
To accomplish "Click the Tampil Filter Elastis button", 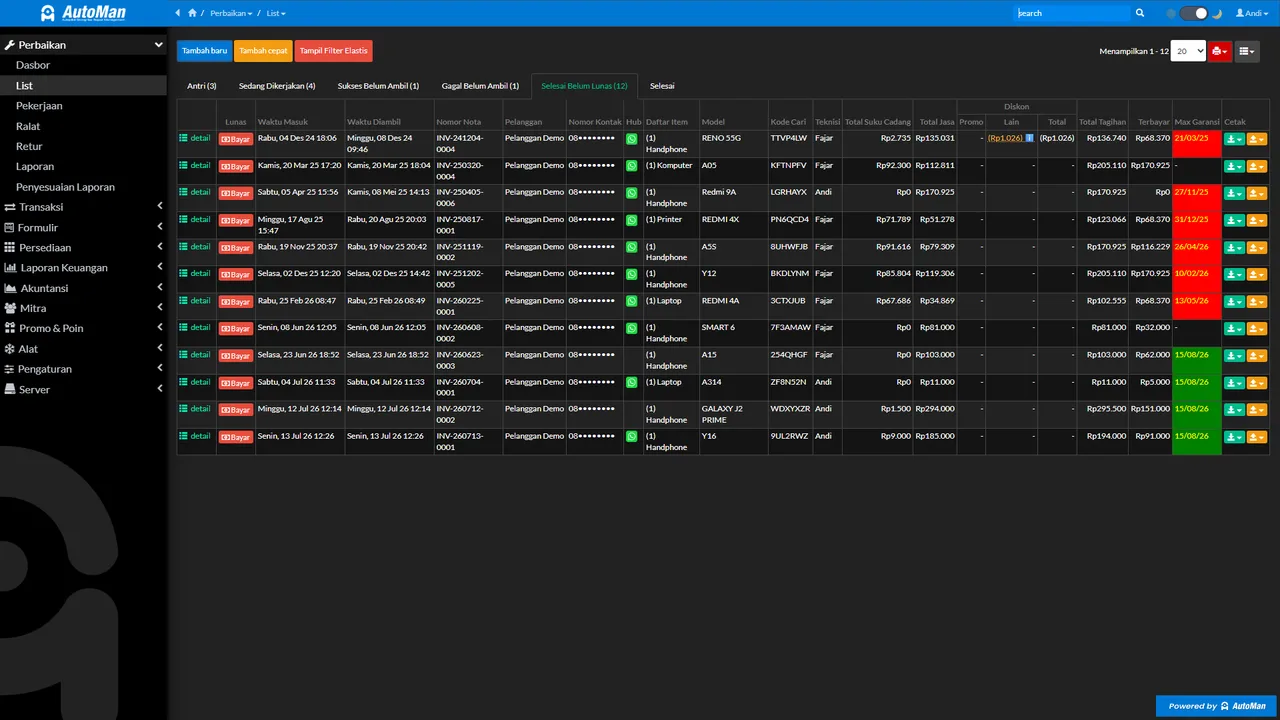I will pos(333,51).
